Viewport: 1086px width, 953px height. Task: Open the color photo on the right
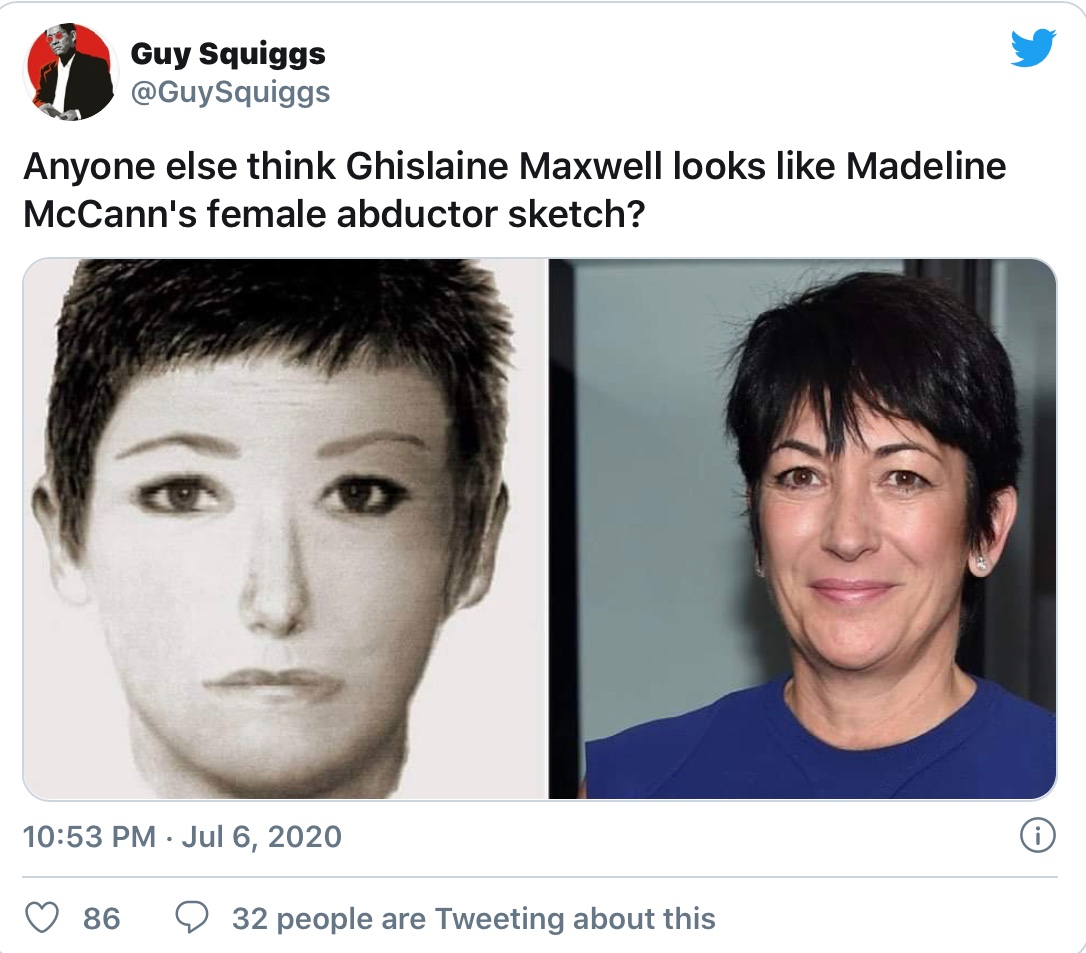tap(802, 529)
